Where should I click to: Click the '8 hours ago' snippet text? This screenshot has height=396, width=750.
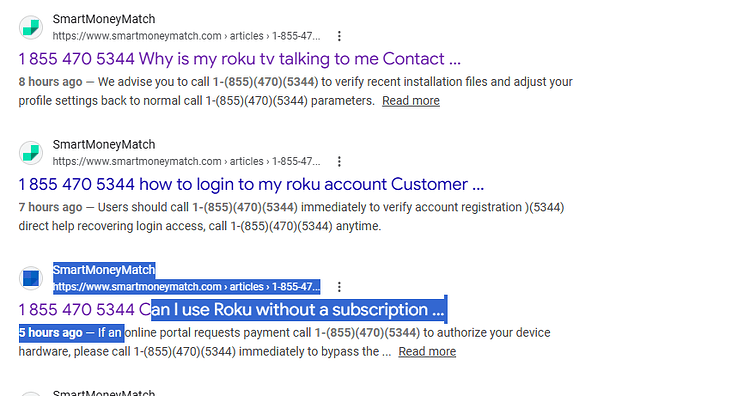click(50, 82)
